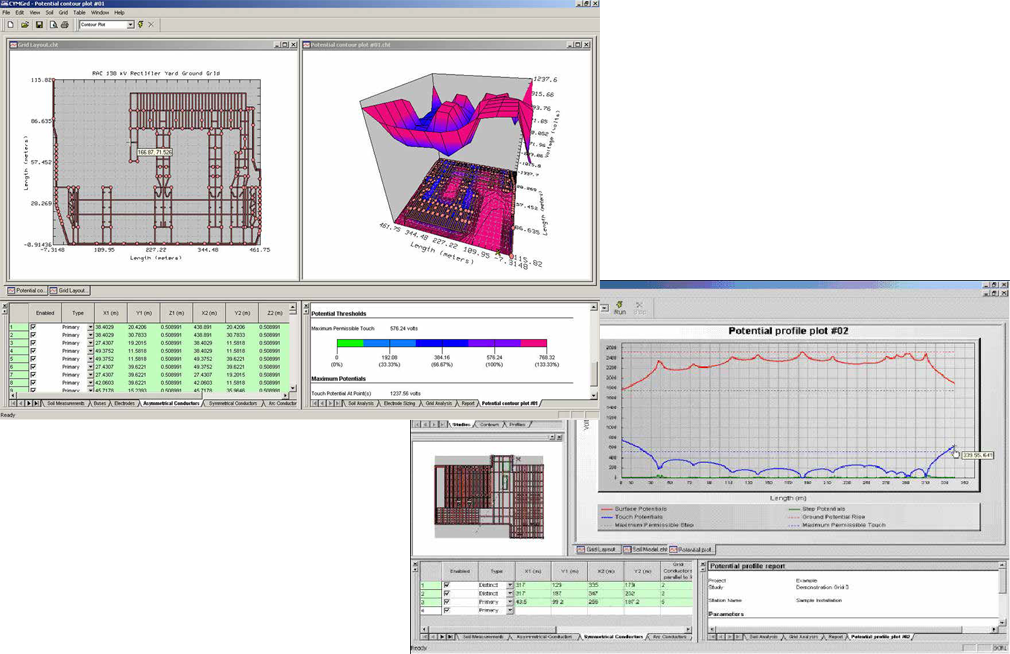Screen dimensions: 1010x654
Task: Go to first tab in the report pane
Action: pyautogui.click(x=315, y=403)
